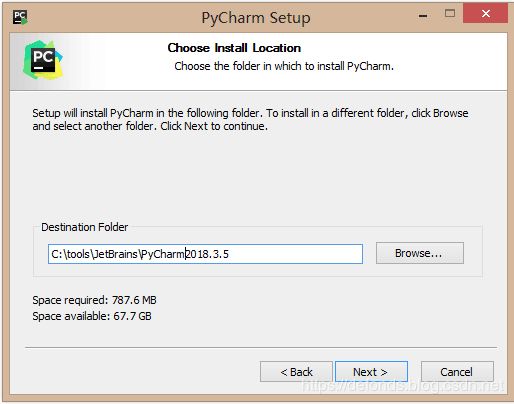
Task: Click the Space available 67.7 GB text
Action: pyautogui.click(x=92, y=316)
